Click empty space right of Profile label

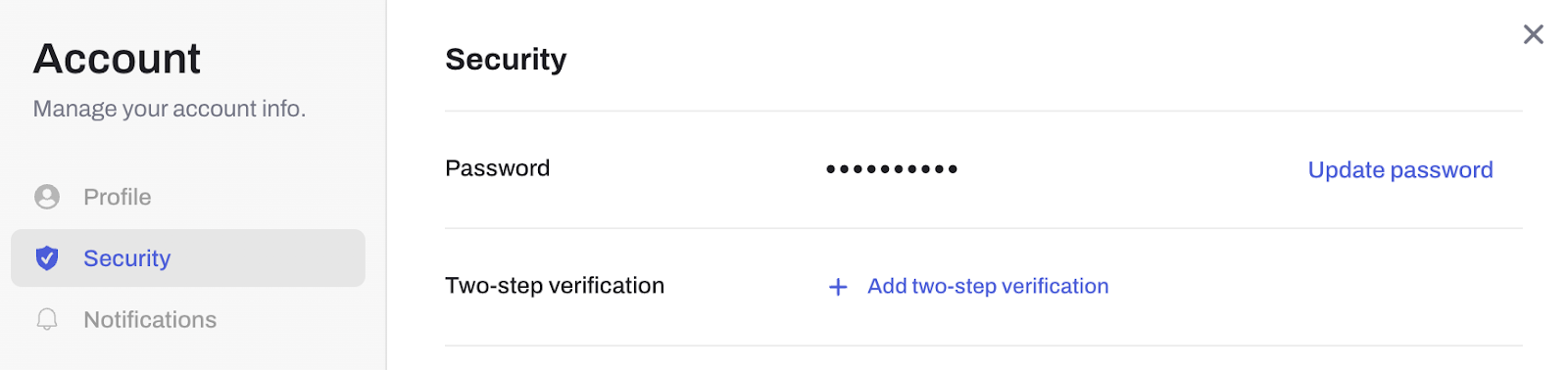(260, 197)
